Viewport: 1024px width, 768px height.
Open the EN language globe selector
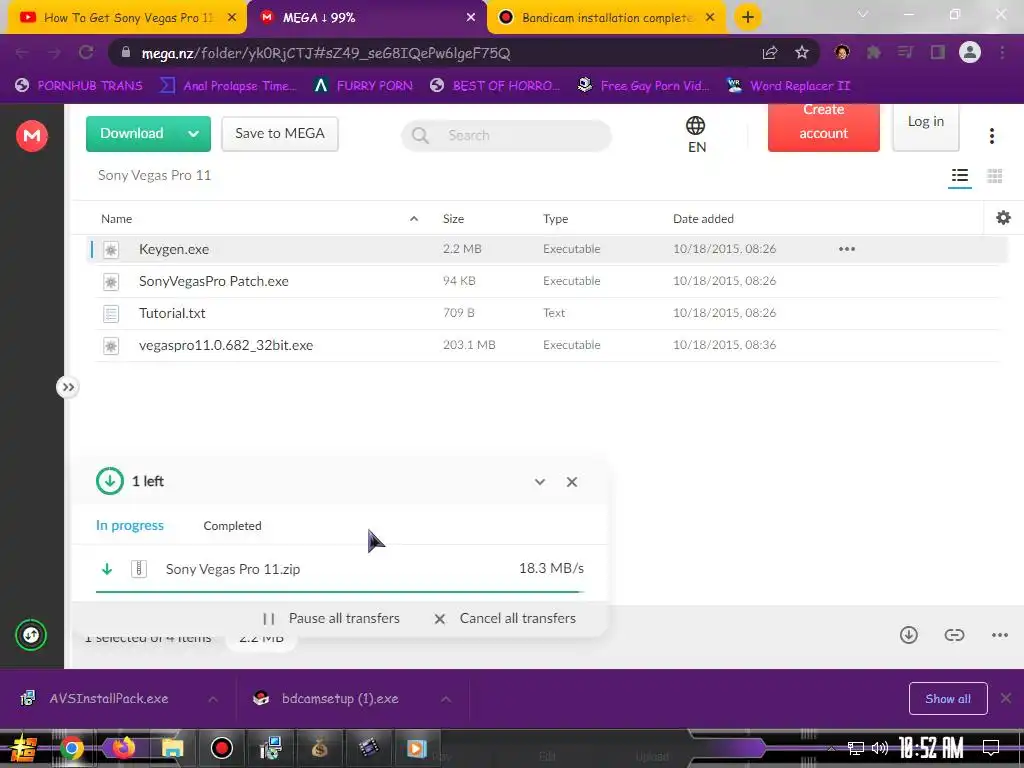[696, 135]
